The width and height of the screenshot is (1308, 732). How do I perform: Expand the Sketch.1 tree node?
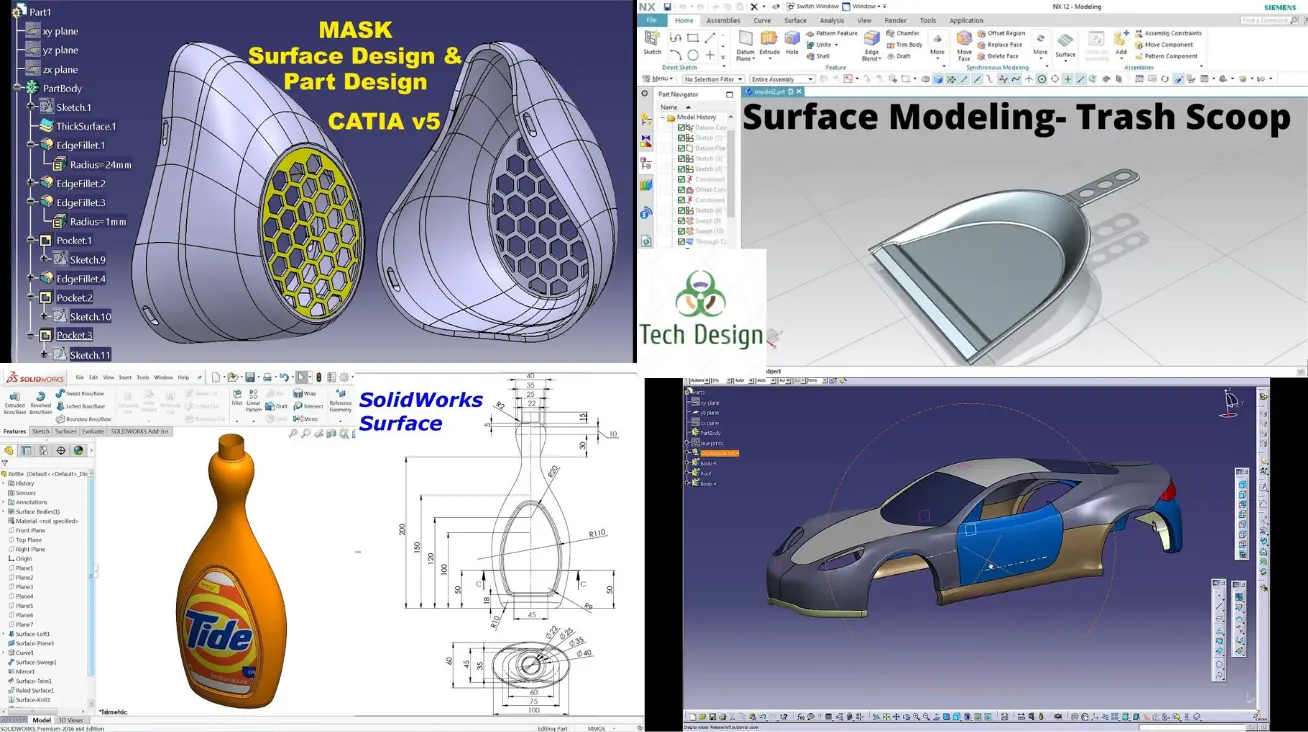click(32, 107)
